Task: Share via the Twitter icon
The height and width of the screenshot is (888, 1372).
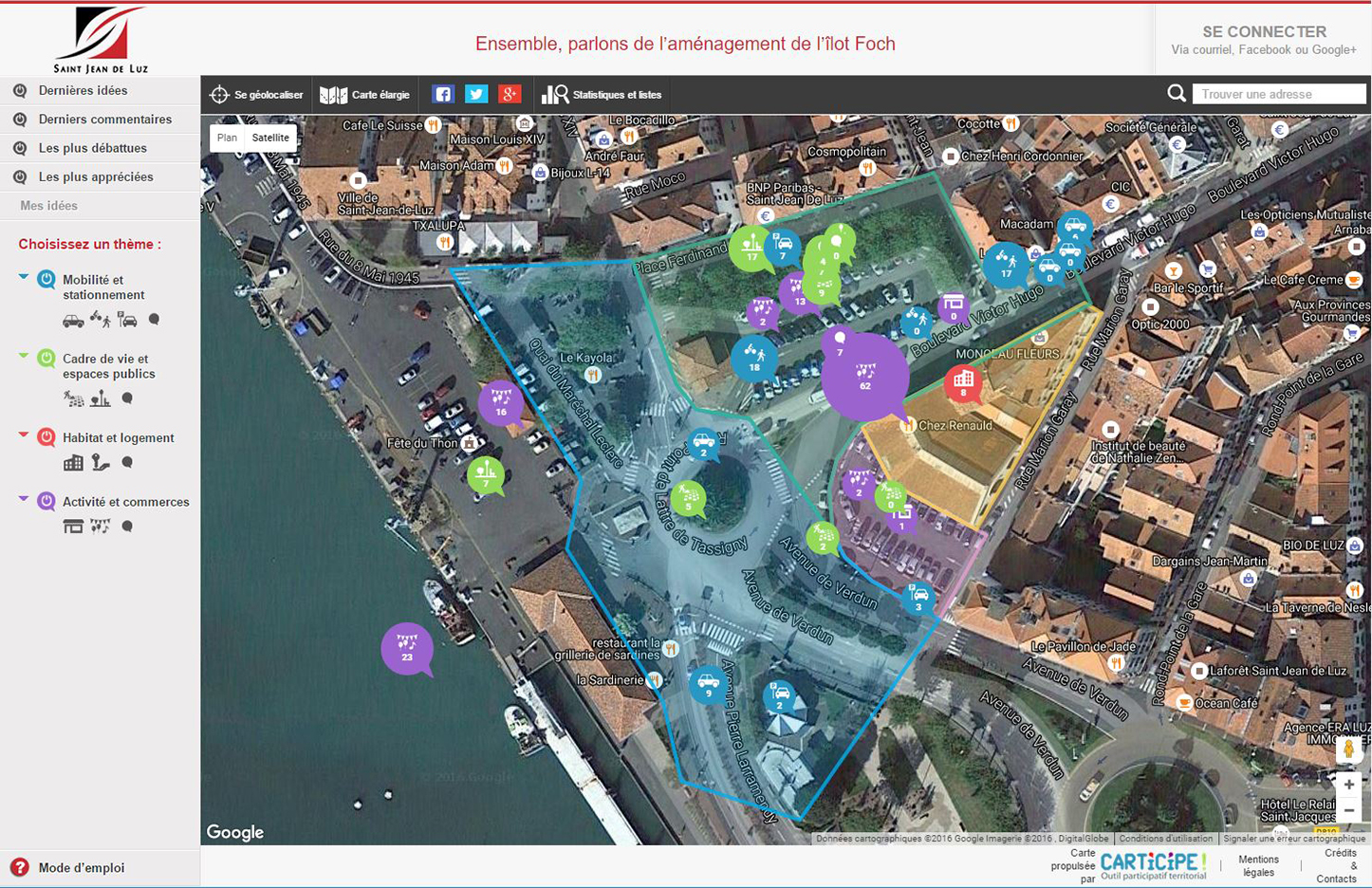Action: [476, 94]
